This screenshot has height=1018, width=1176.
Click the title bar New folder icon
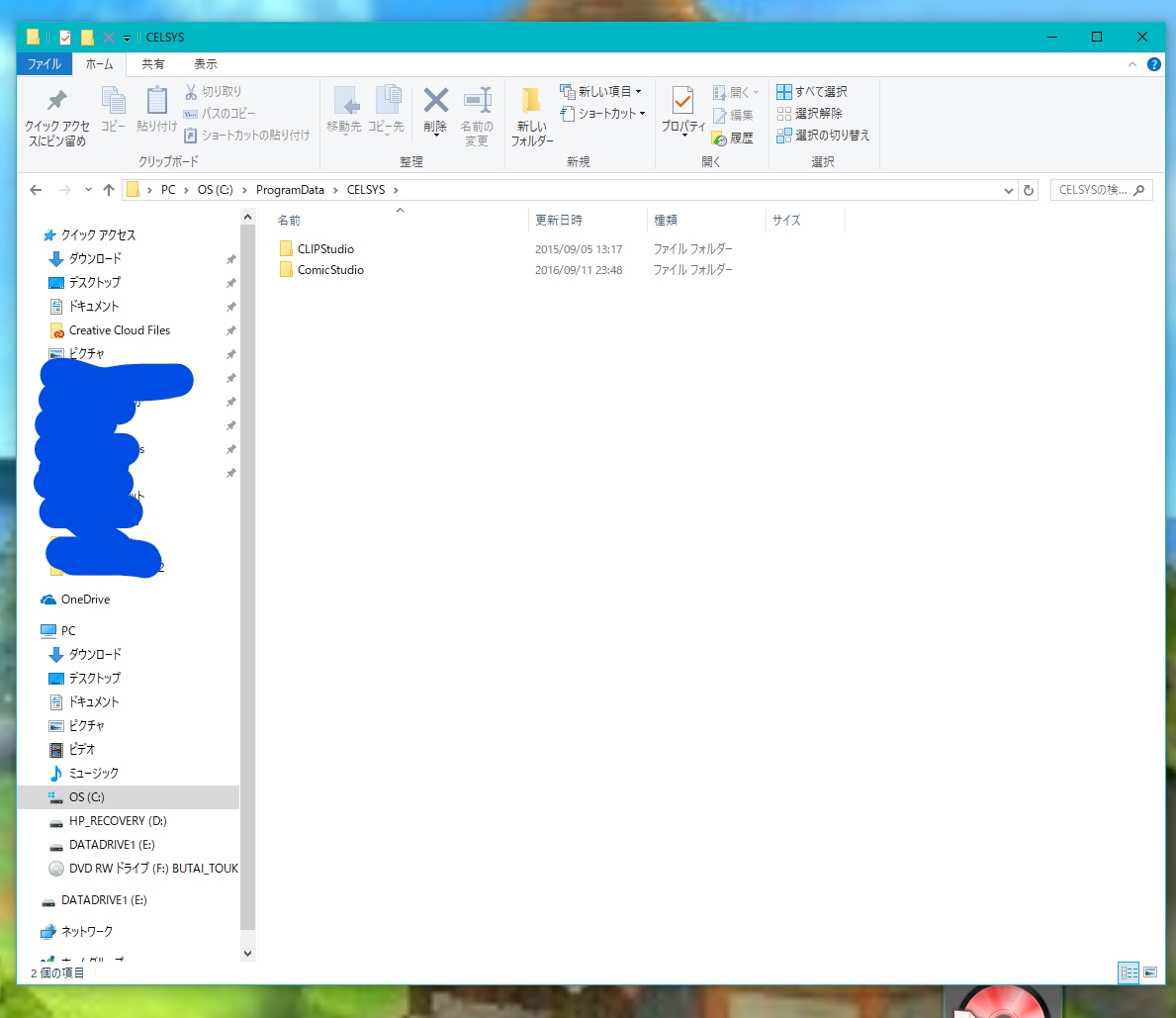tap(87, 37)
